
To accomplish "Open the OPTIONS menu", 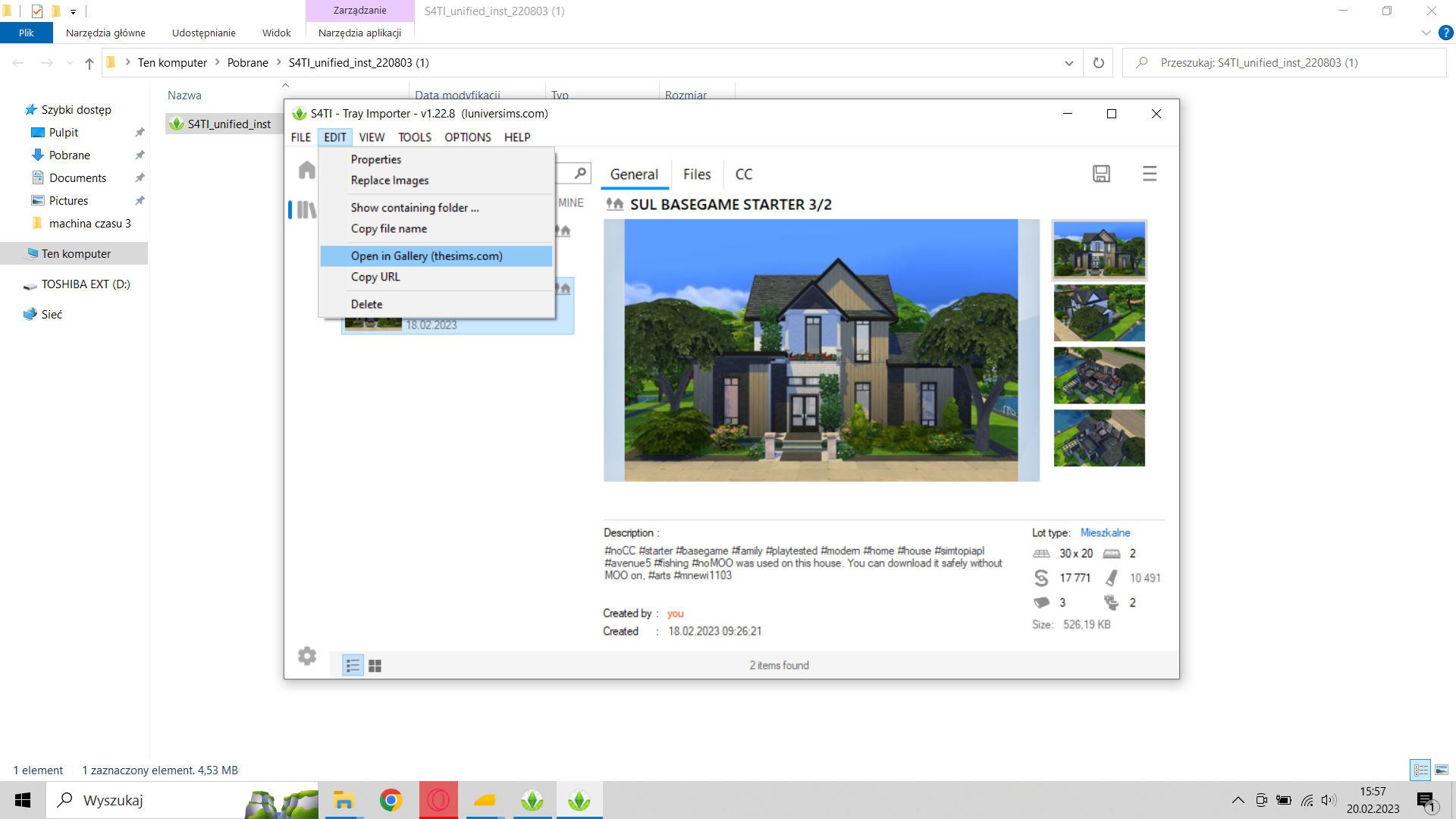I will (x=468, y=137).
